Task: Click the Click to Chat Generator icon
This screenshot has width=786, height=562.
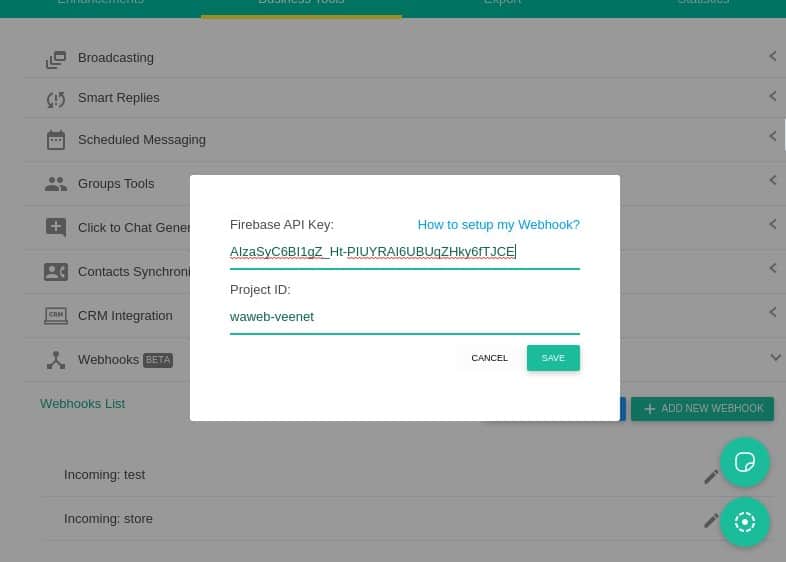Action: (x=56, y=228)
